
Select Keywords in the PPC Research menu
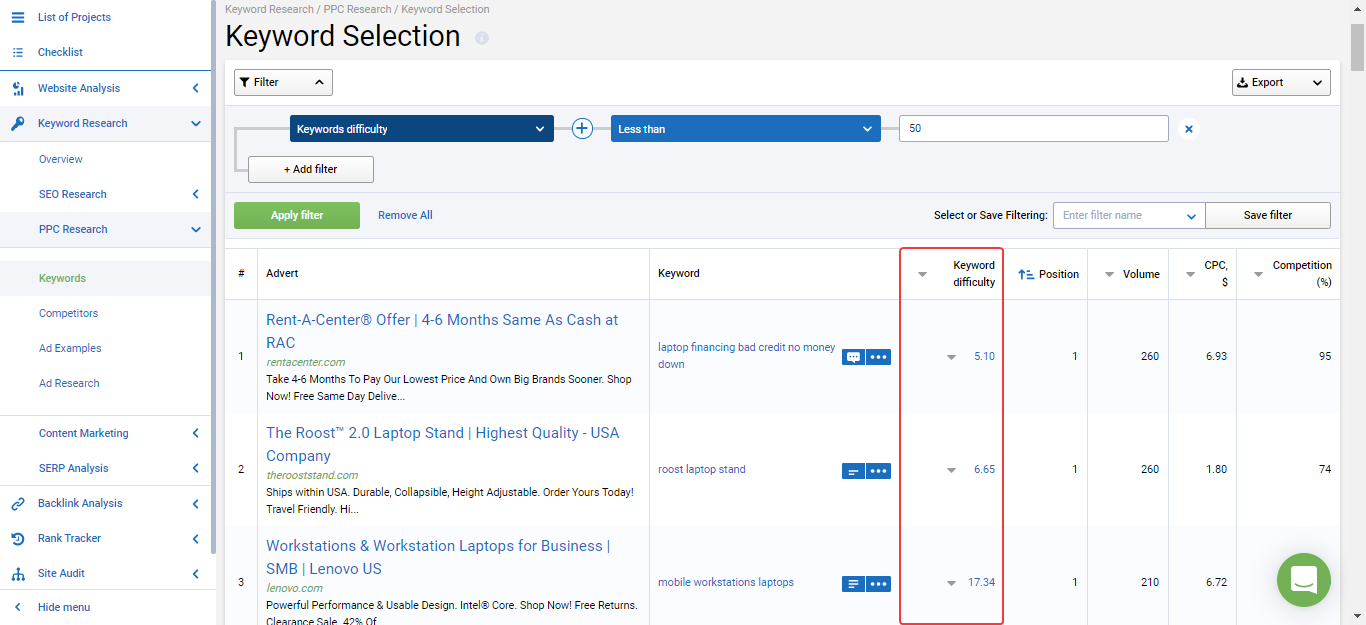pos(62,278)
